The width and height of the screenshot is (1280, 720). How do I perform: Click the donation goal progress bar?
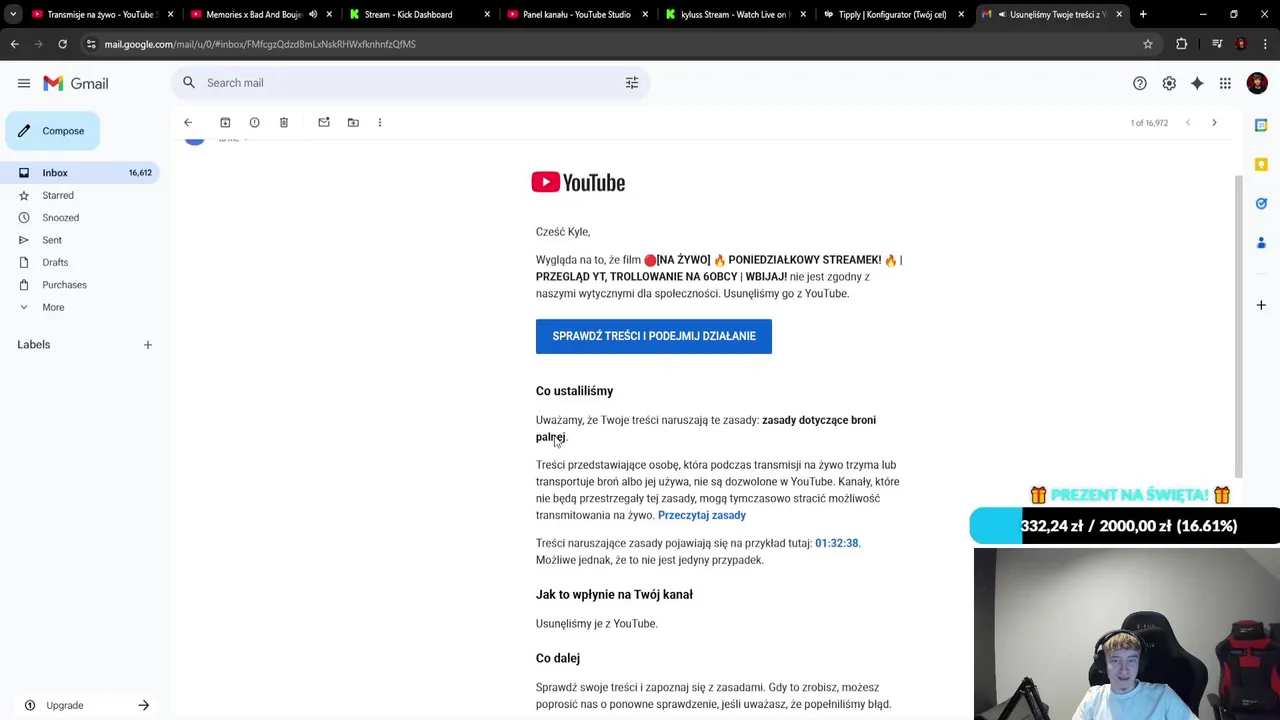click(1125, 526)
